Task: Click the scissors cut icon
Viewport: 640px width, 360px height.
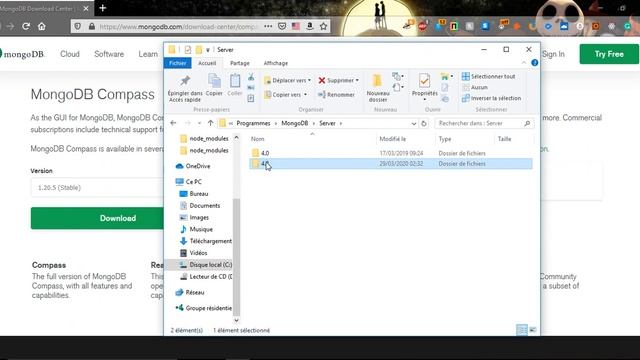Action: click(251, 77)
